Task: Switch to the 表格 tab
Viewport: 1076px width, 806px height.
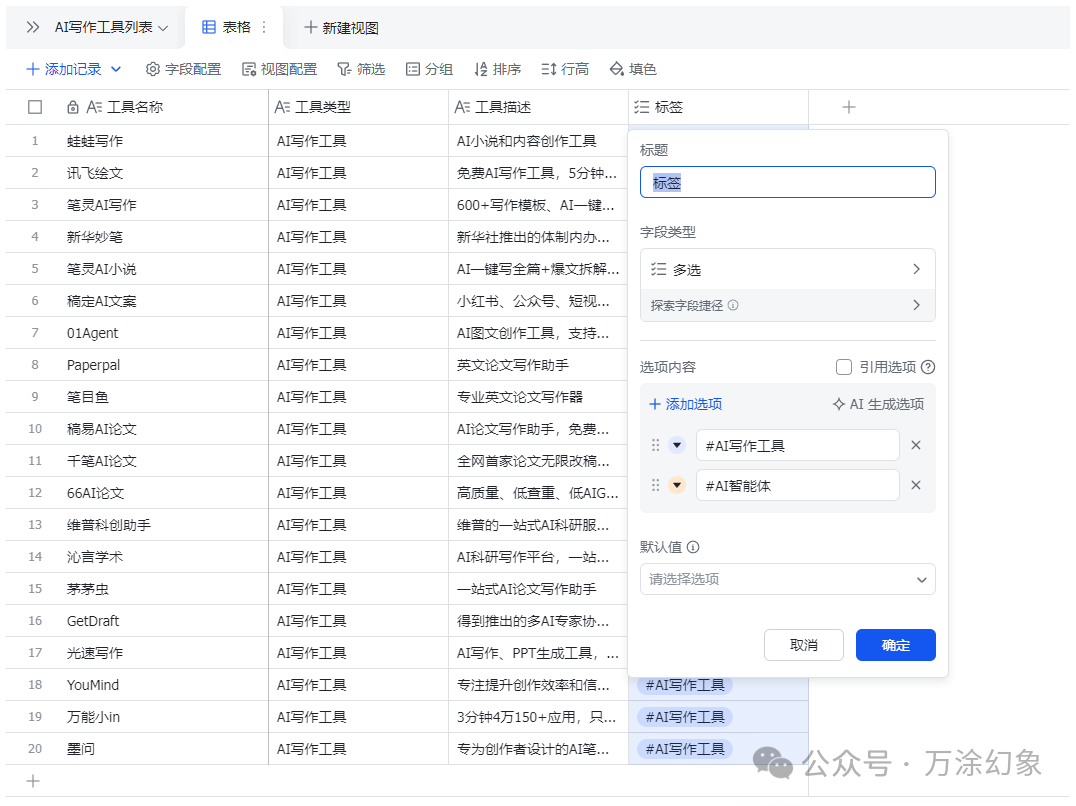Action: click(234, 27)
